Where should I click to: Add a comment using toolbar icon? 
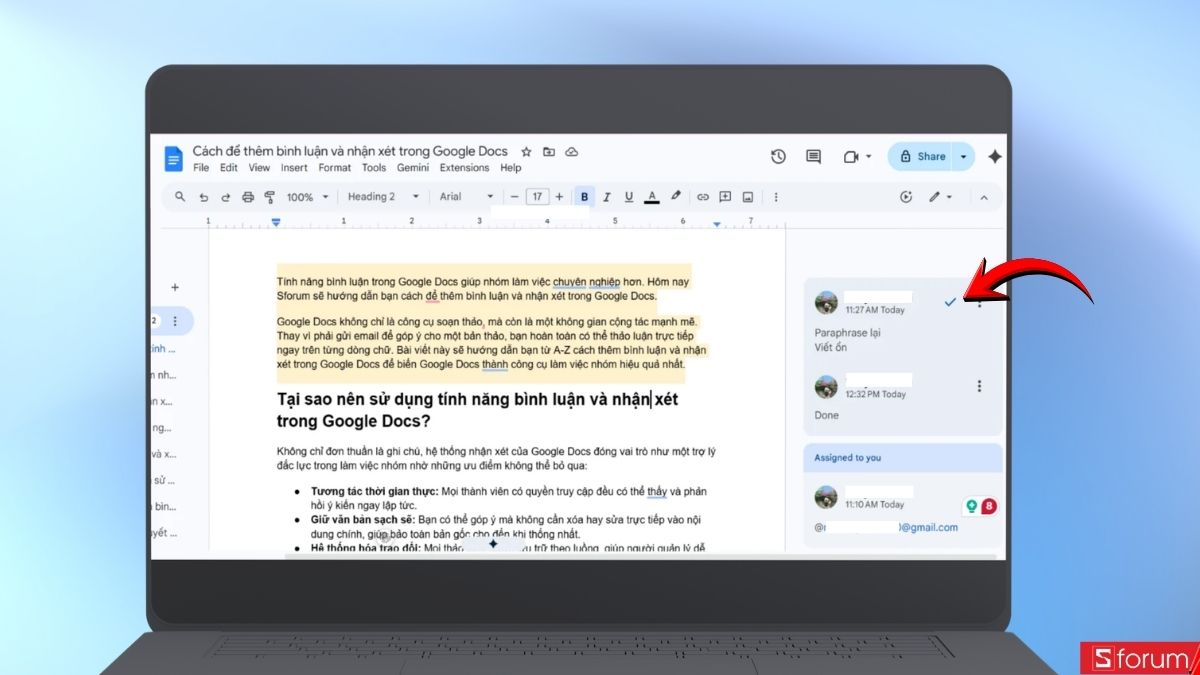coord(725,197)
